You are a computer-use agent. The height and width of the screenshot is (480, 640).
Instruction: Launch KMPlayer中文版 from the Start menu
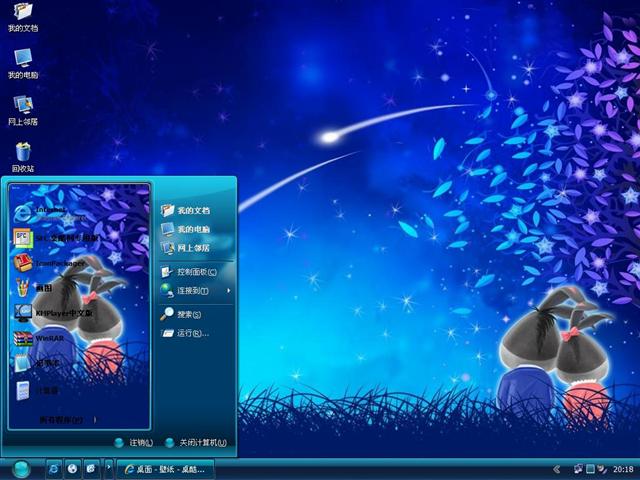pos(54,313)
